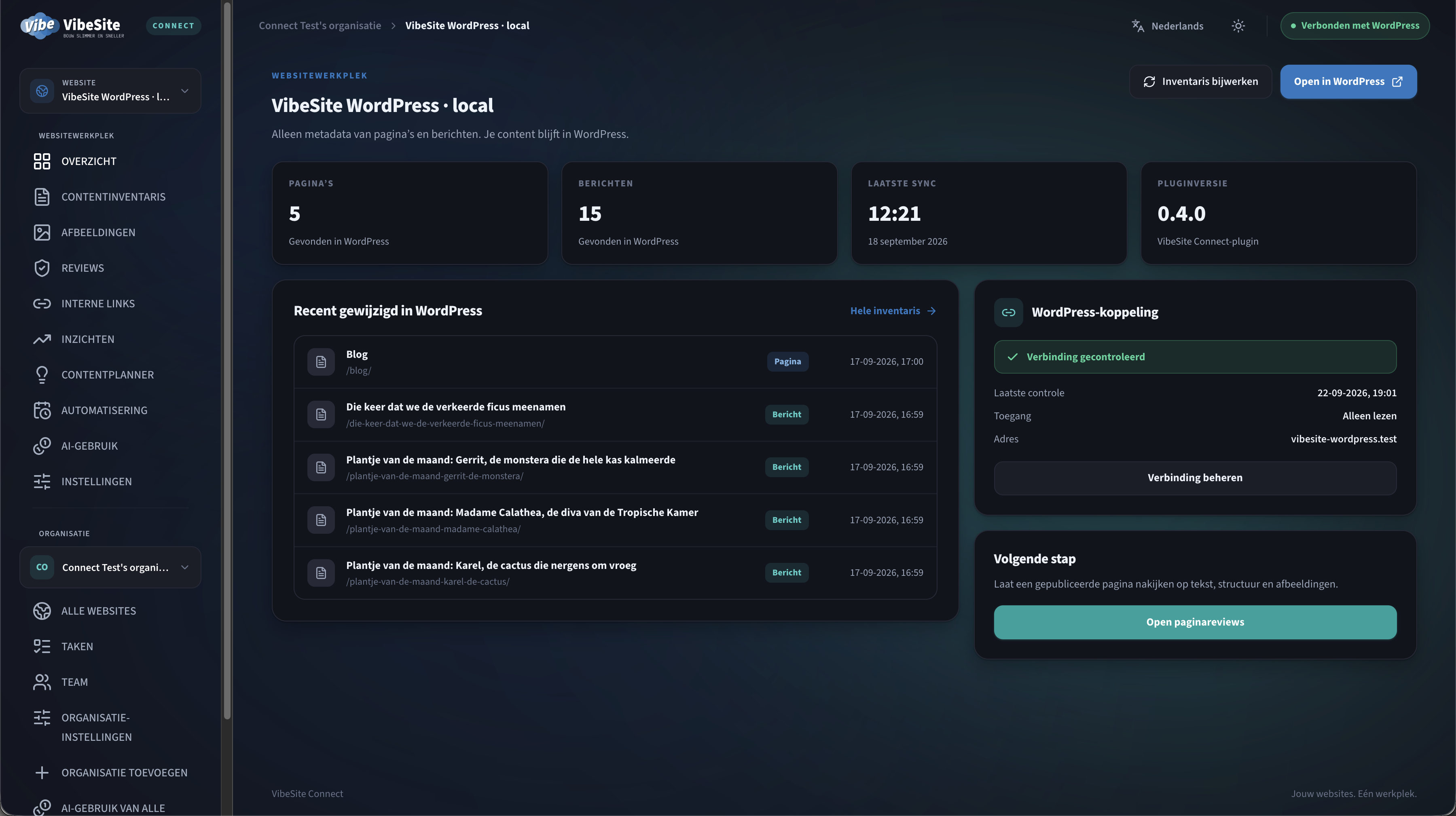Click Inventaris bijwerken button

coord(1200,81)
